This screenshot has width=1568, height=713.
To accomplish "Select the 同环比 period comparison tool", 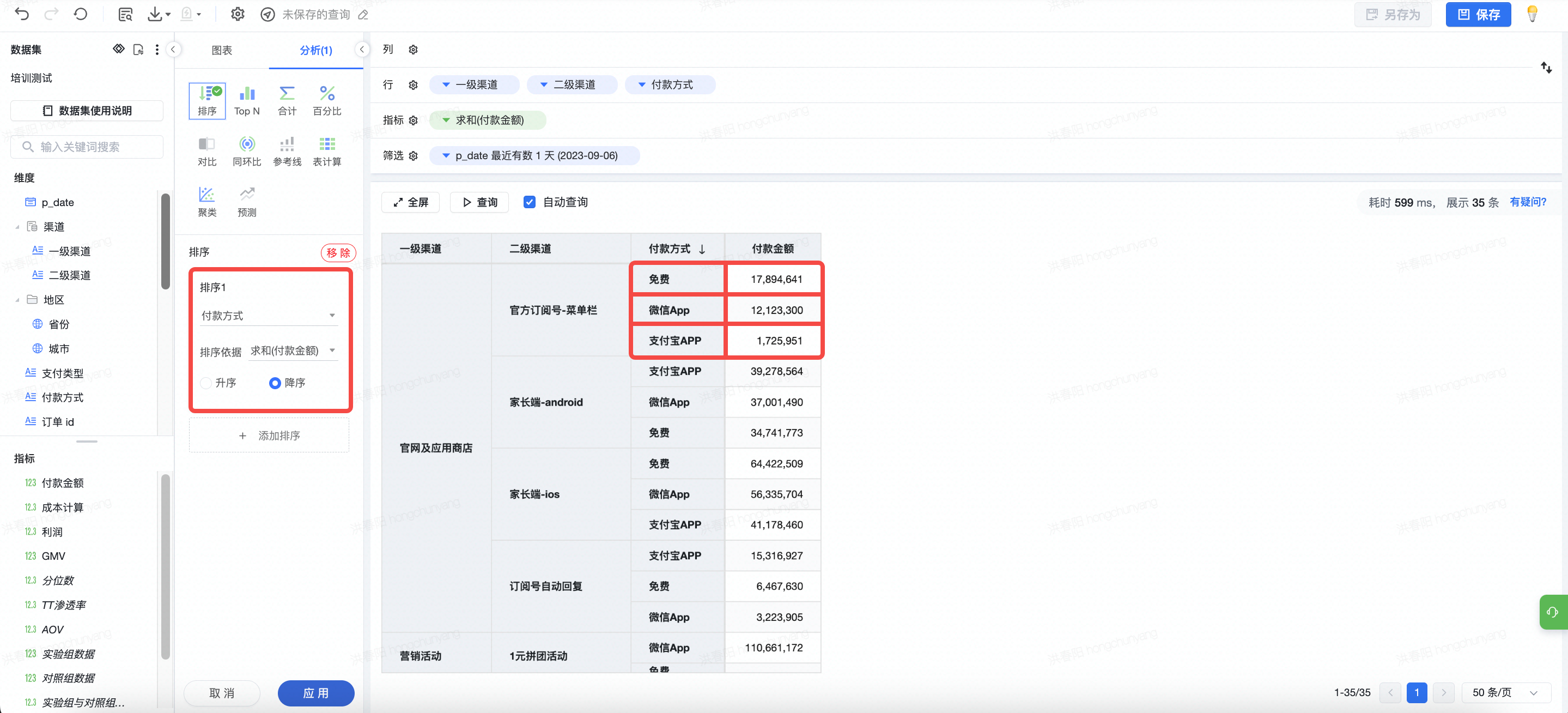I will (x=246, y=152).
